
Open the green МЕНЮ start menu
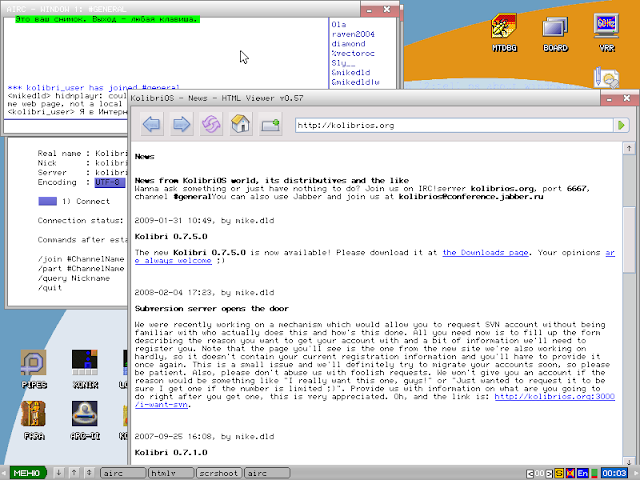27,473
